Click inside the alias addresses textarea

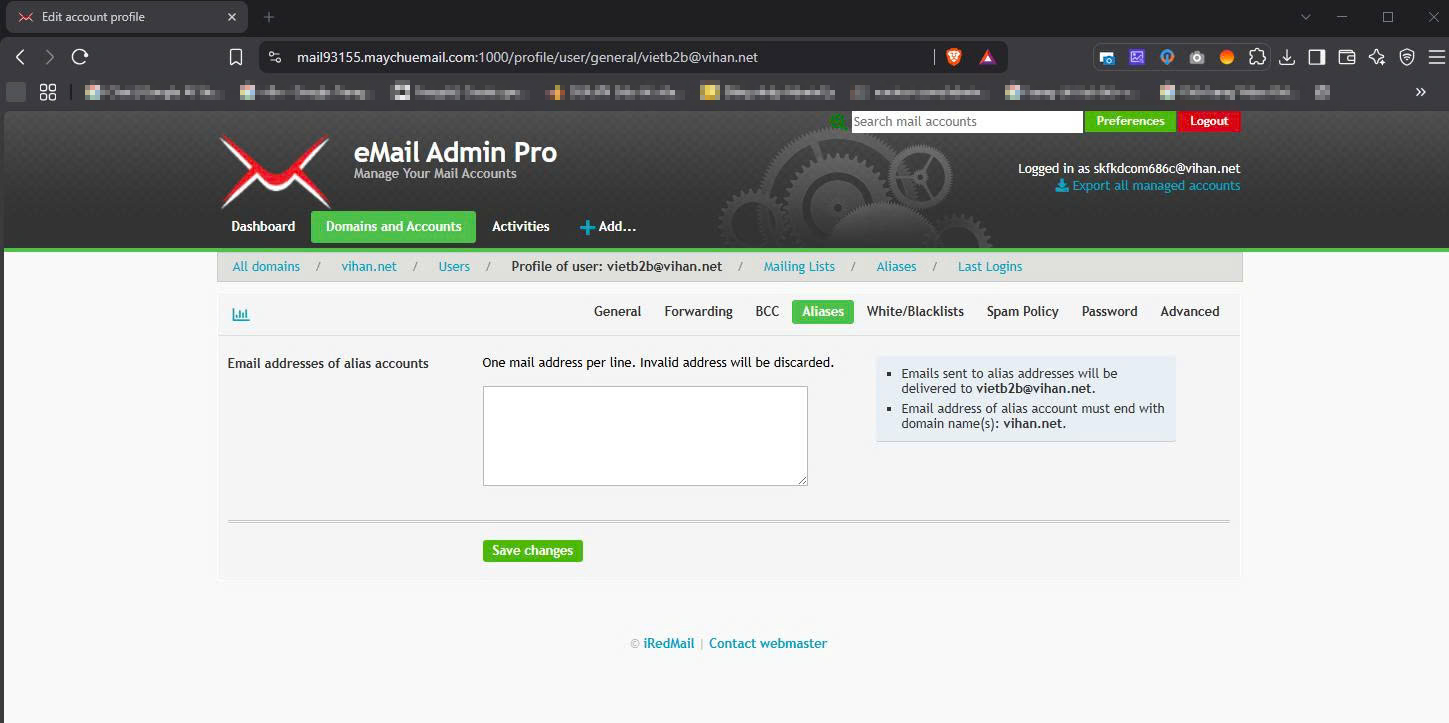pos(645,436)
